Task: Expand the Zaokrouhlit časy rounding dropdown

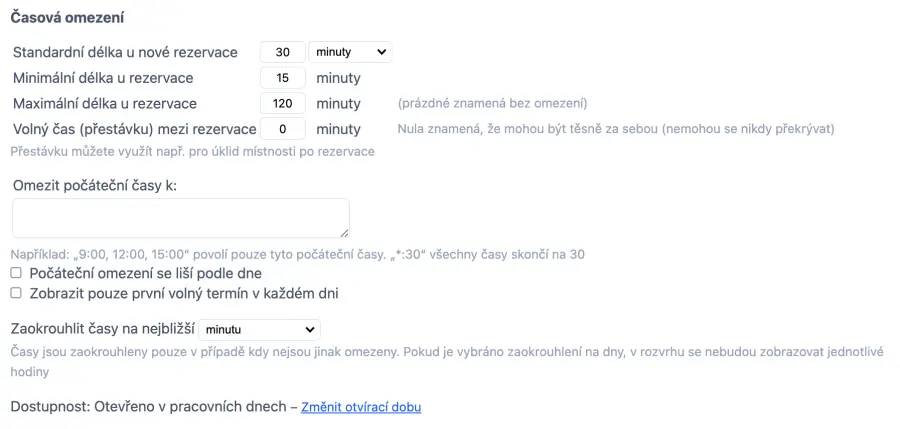Action: tap(259, 329)
